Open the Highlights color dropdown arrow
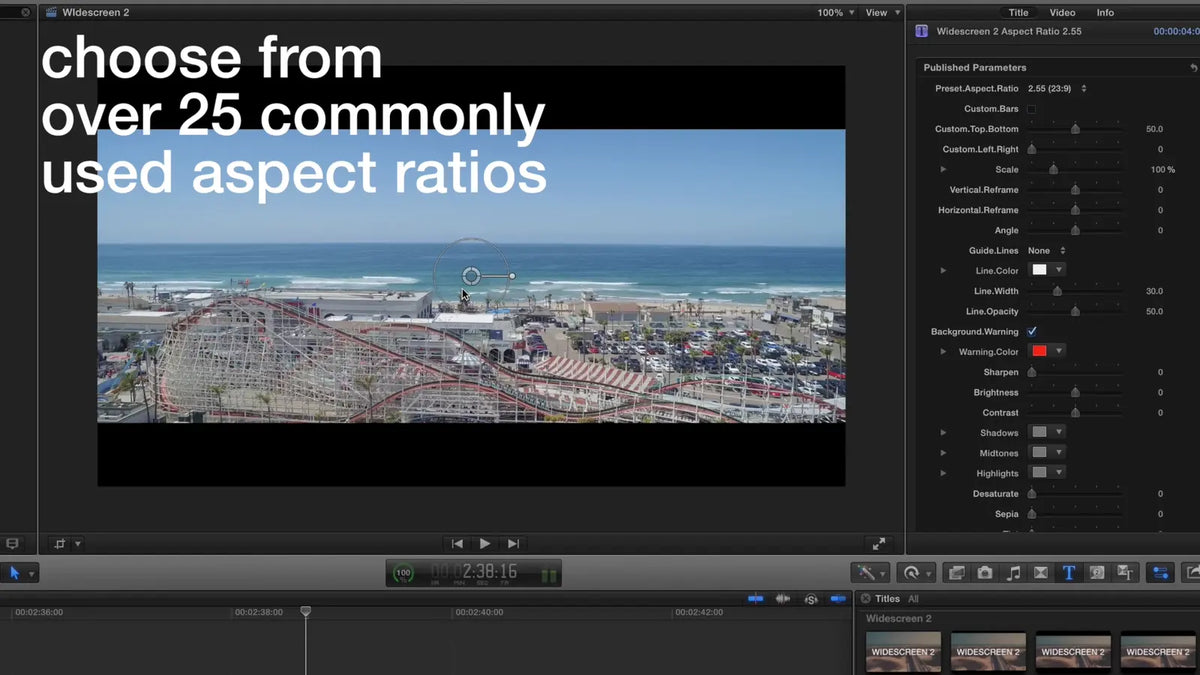The width and height of the screenshot is (1200, 675). coord(1058,472)
